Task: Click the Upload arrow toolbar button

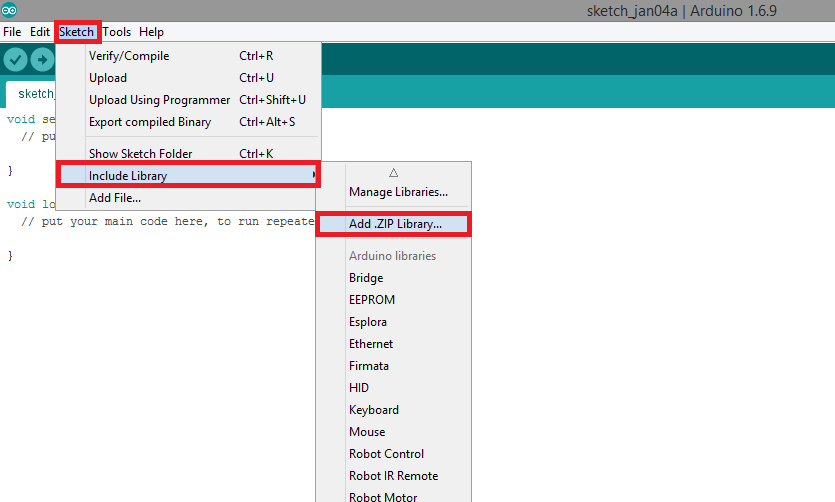Action: pyautogui.click(x=43, y=59)
